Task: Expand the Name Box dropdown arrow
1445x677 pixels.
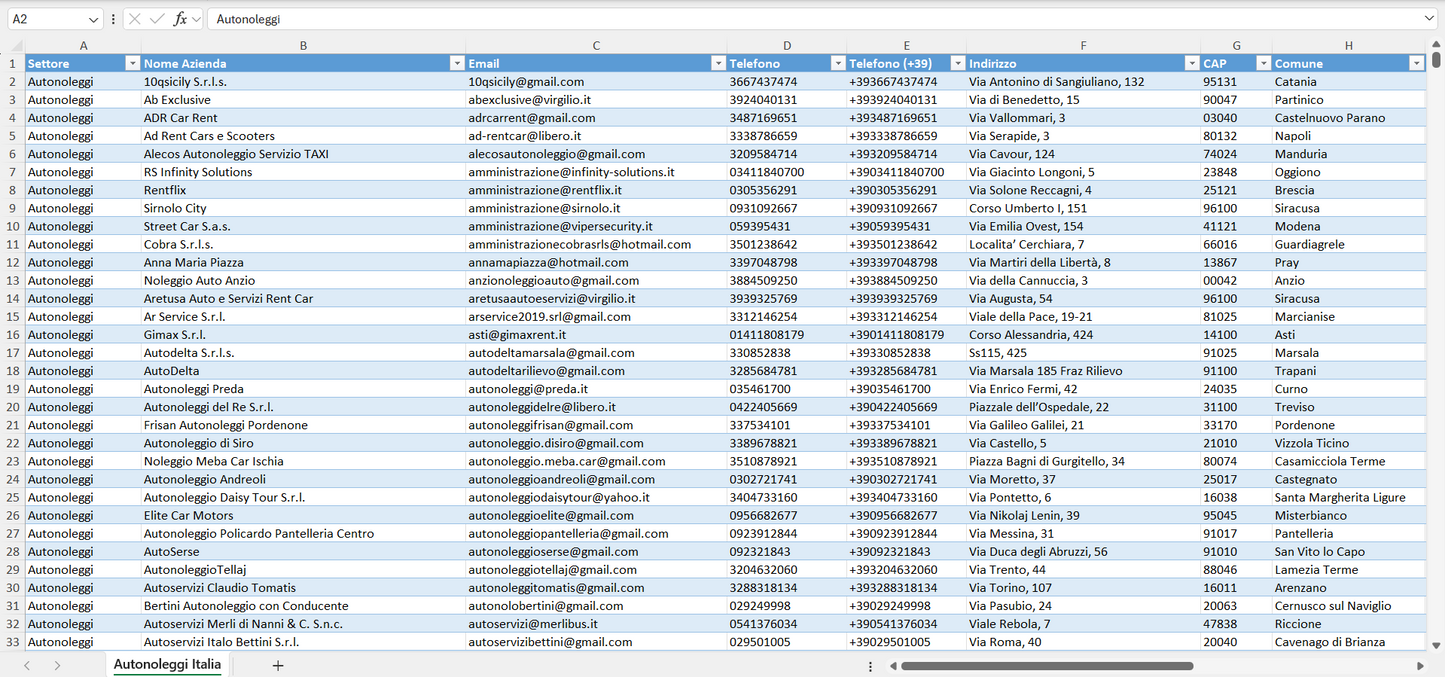Action: click(94, 19)
